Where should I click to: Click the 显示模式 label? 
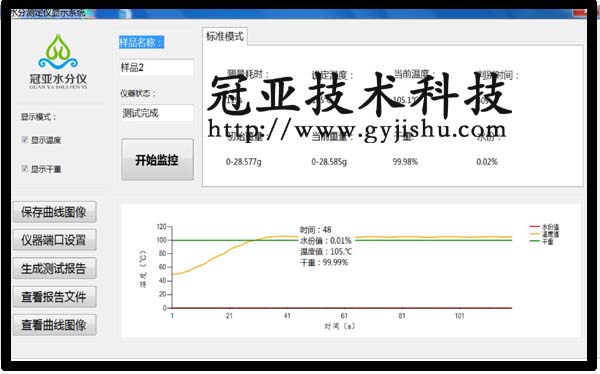click(x=38, y=117)
